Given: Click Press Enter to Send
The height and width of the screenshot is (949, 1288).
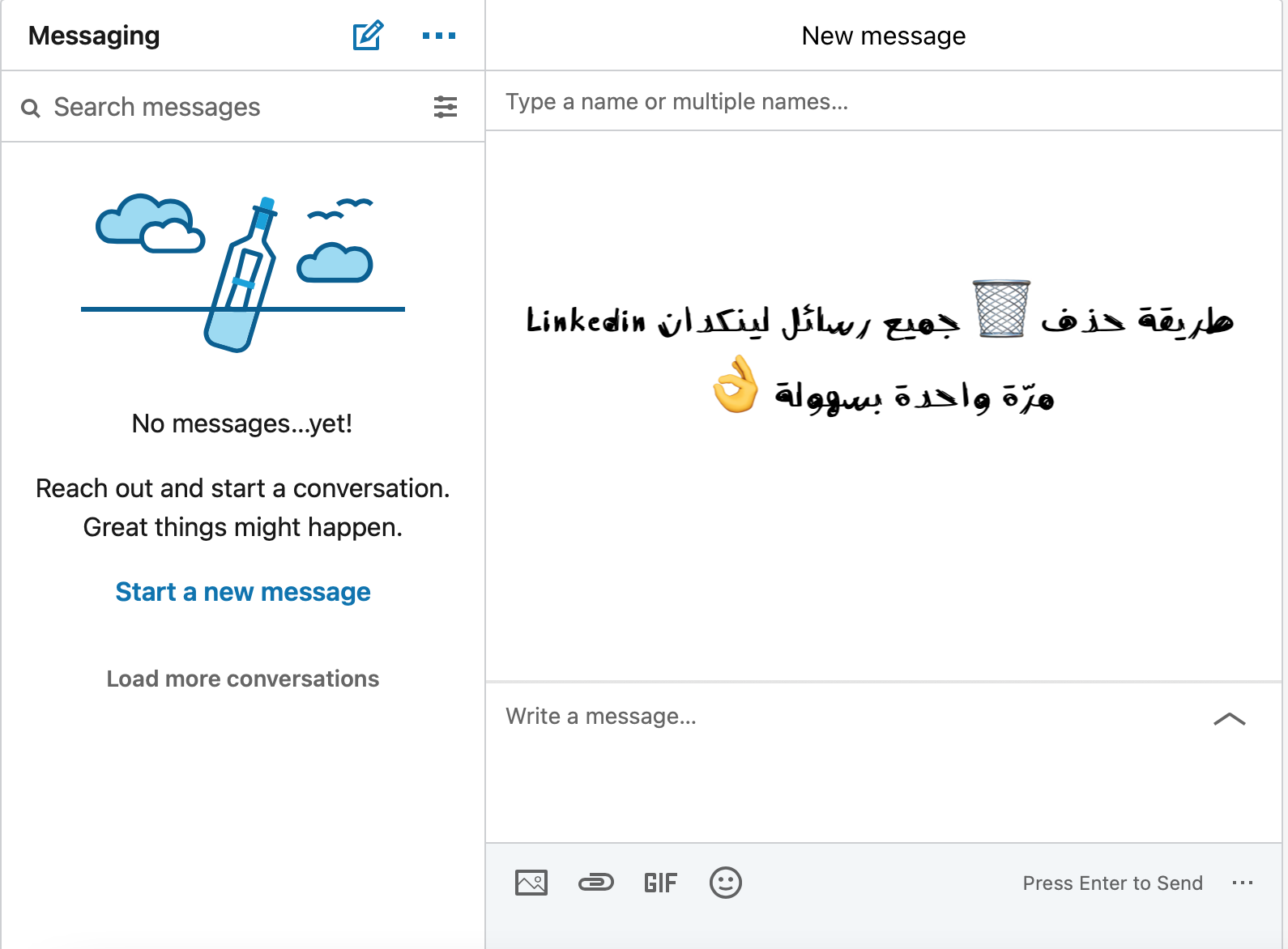Looking at the screenshot, I should pos(1112,883).
